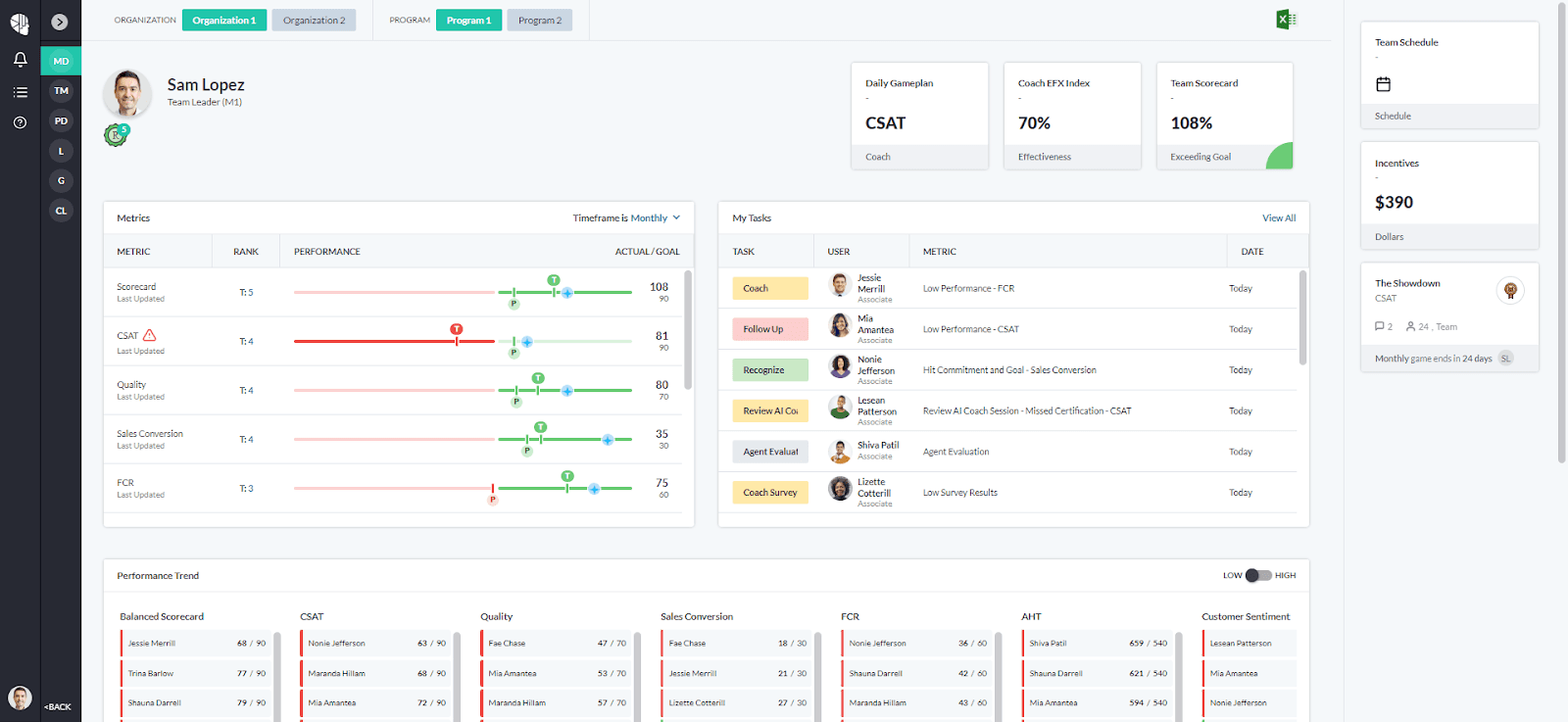This screenshot has width=1568, height=722.
Task: Click Sam Lopez's achievement badge
Action: (x=116, y=135)
